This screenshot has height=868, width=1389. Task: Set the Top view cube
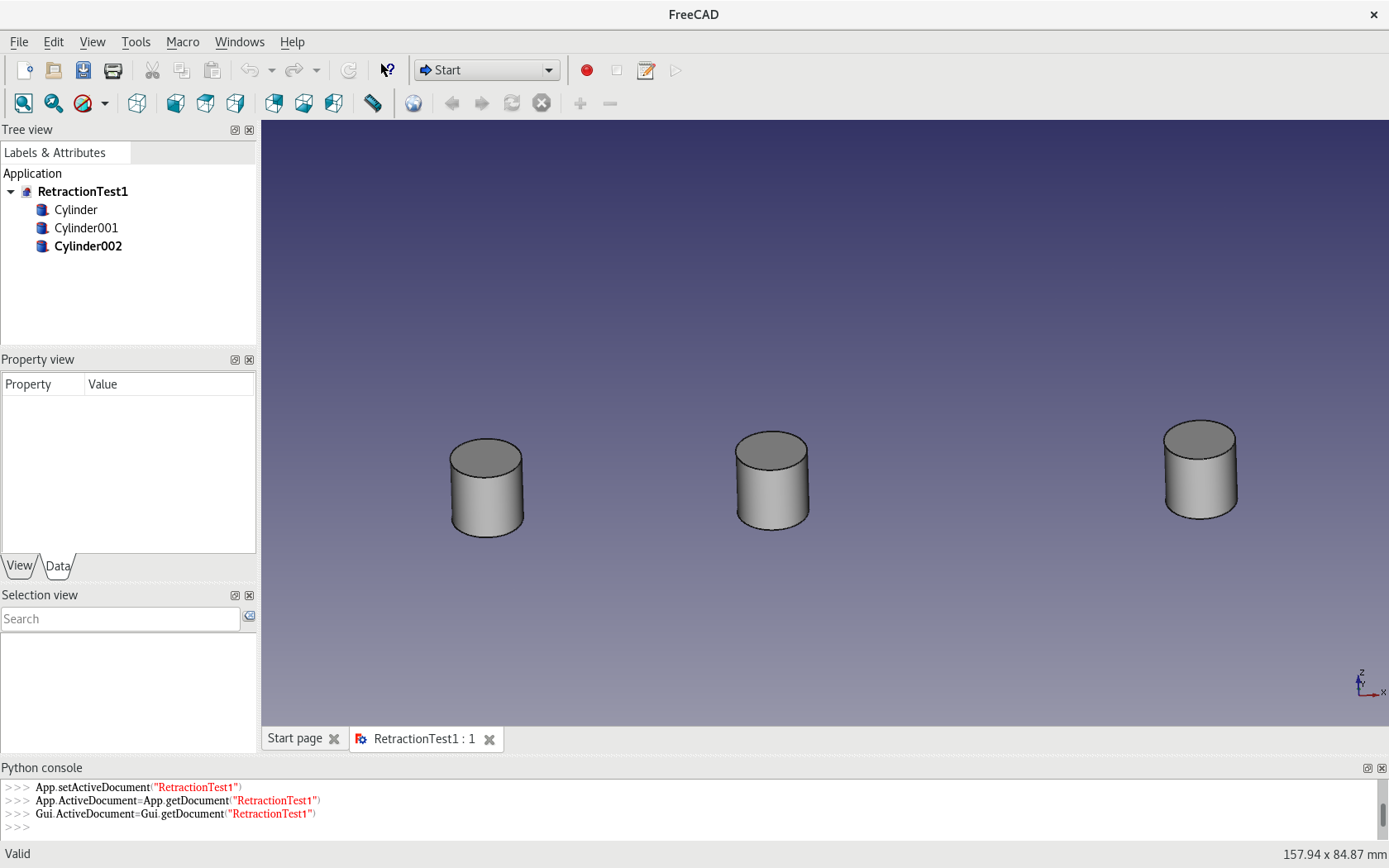click(x=205, y=103)
